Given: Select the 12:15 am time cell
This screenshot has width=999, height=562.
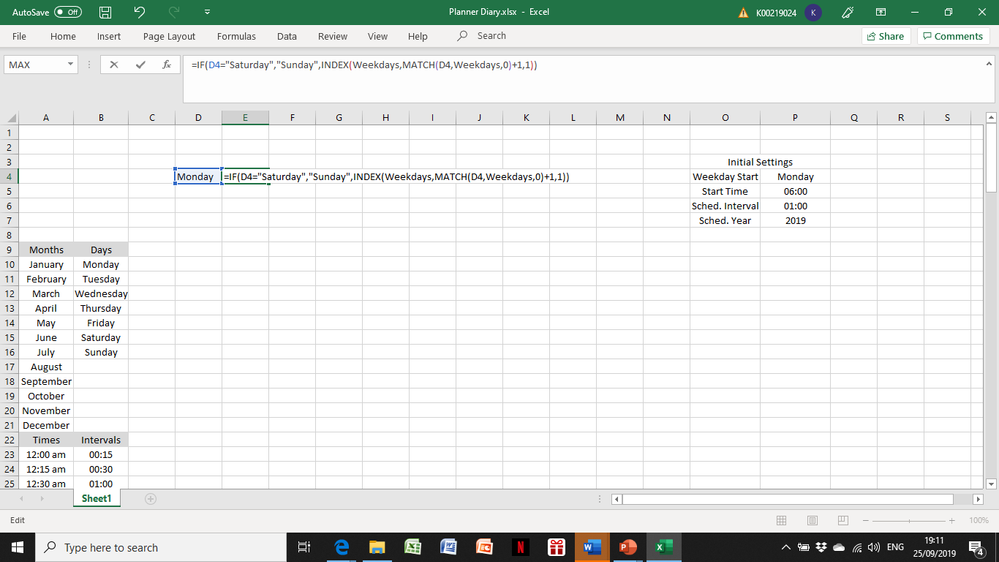Looking at the screenshot, I should 46,470.
